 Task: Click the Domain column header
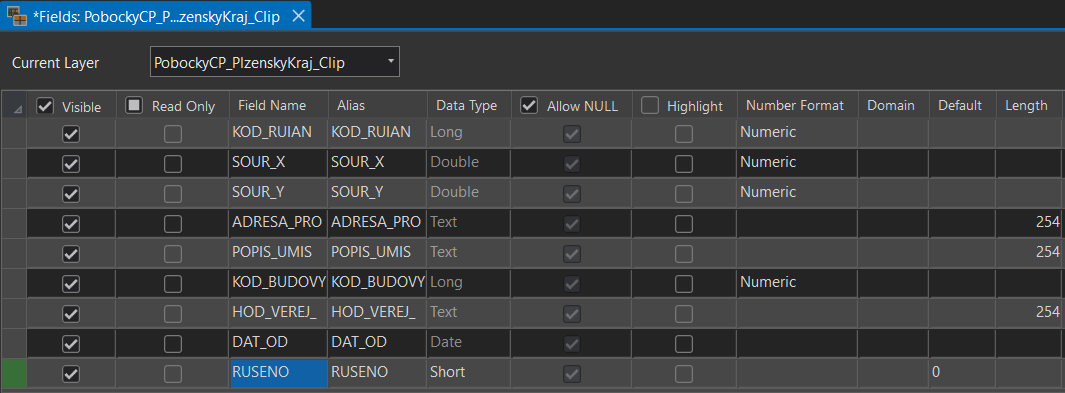point(892,105)
